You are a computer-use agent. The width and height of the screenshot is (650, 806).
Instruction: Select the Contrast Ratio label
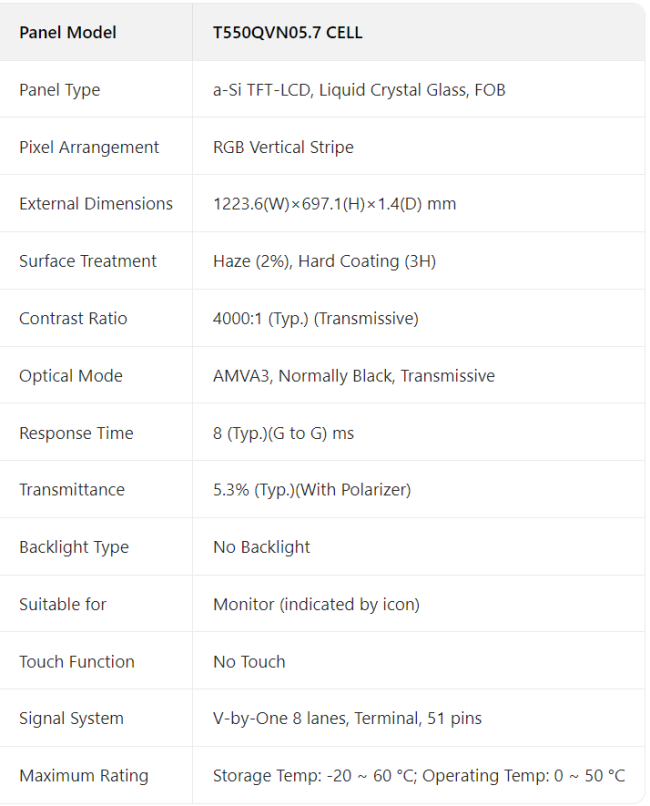click(73, 318)
